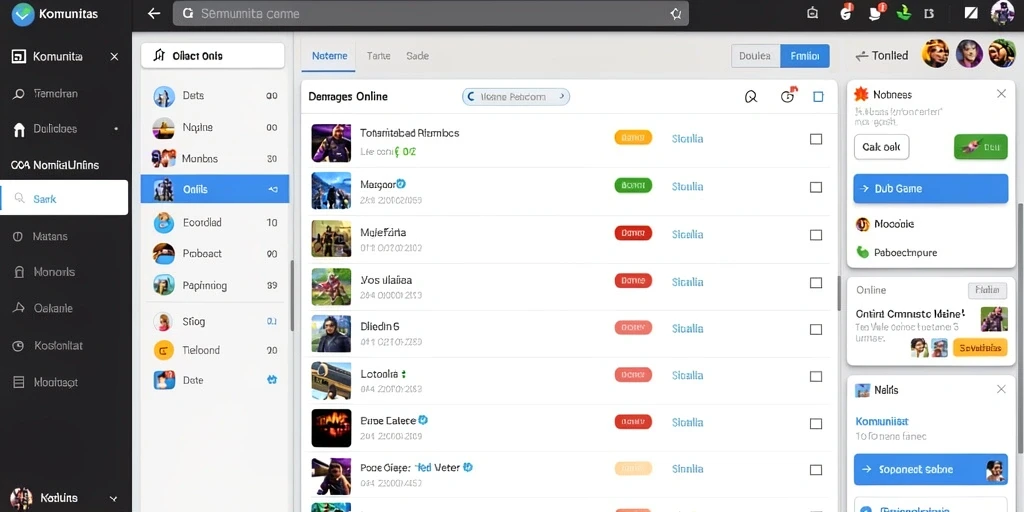Click the Dub Game button

[931, 189]
